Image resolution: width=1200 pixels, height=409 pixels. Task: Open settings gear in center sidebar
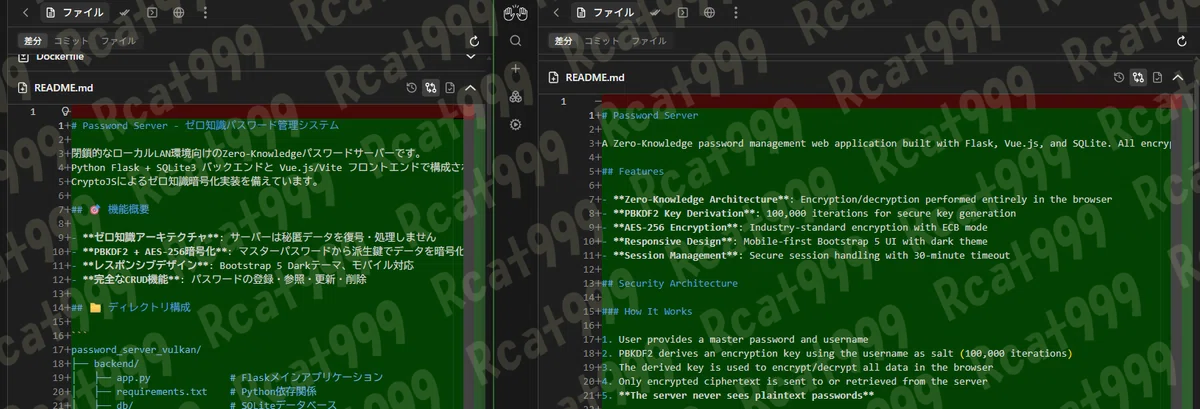tap(516, 124)
